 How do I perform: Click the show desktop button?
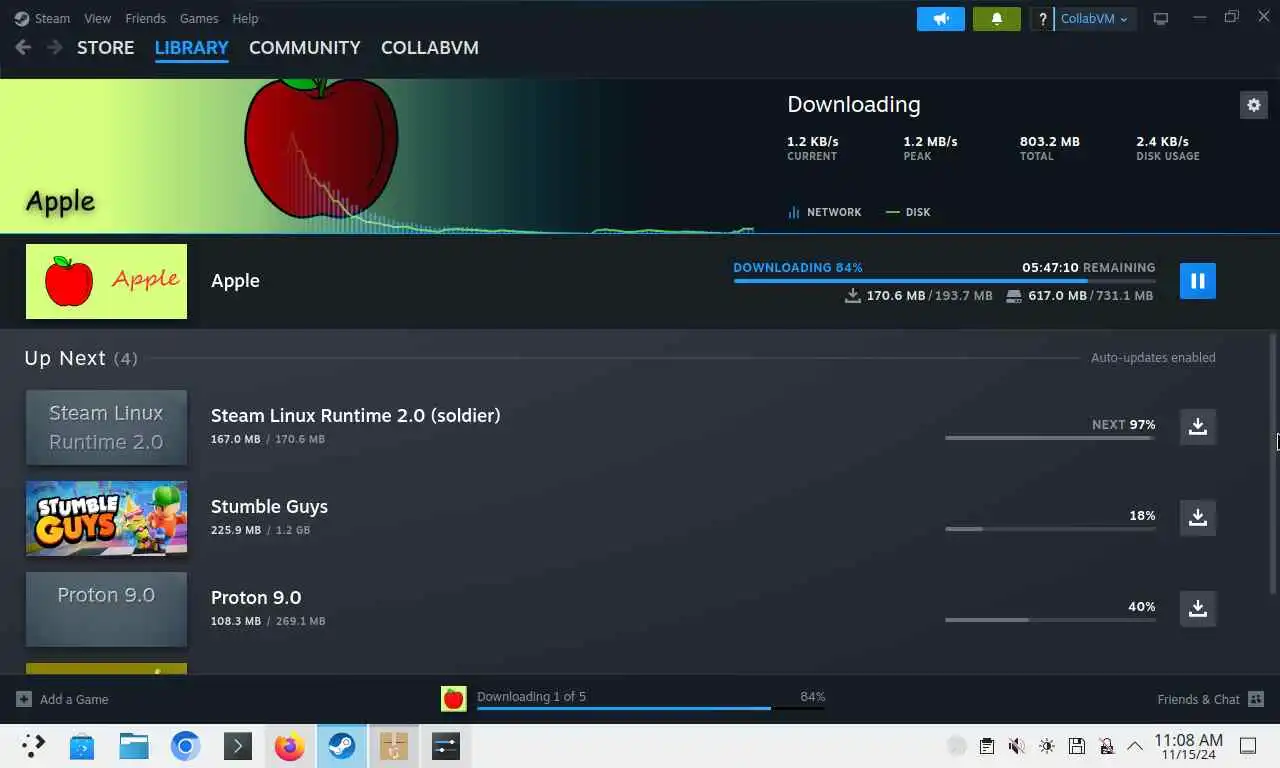click(1248, 746)
